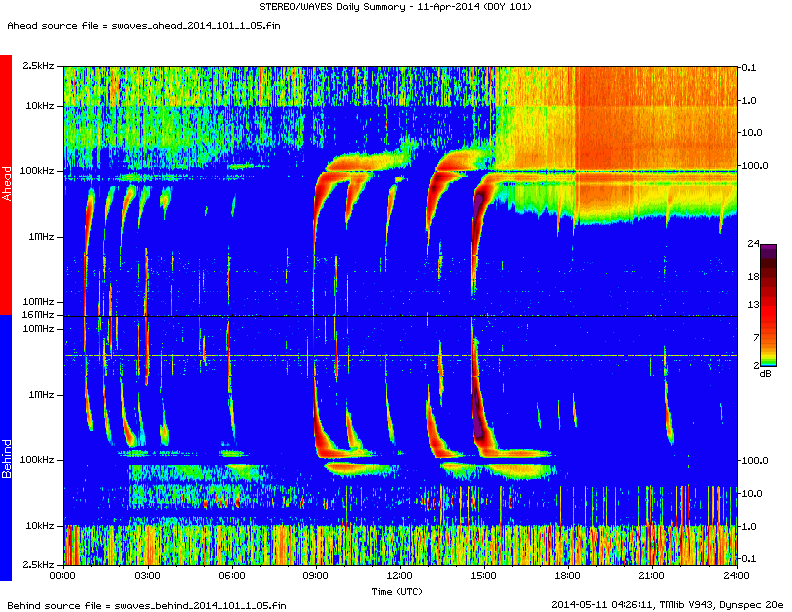The width and height of the screenshot is (792, 612).
Task: Click the dB intensity color scale bar
Action: point(768,305)
